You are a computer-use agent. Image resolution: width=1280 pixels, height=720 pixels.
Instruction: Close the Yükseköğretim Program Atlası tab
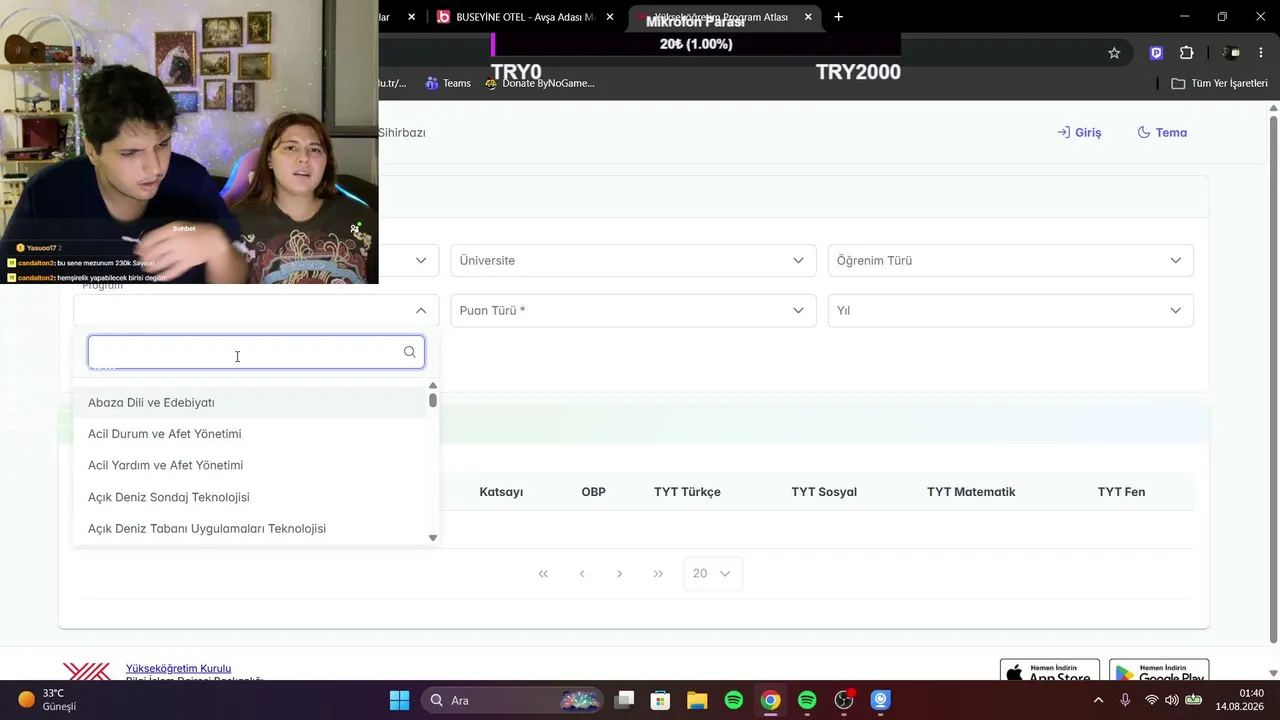point(808,17)
